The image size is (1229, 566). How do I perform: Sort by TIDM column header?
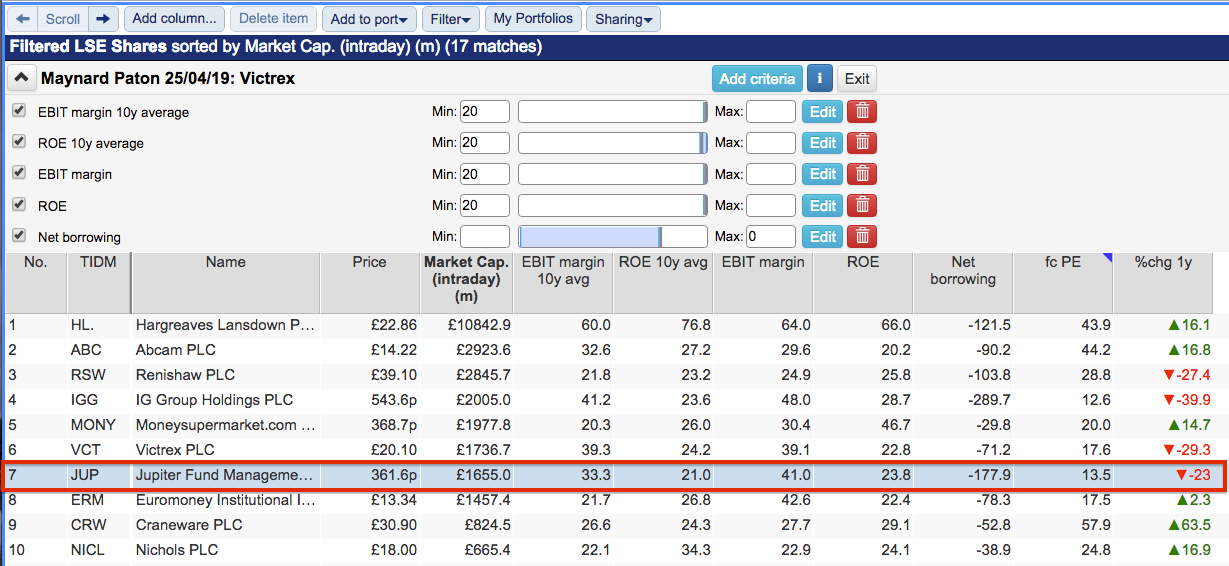[x=98, y=283]
